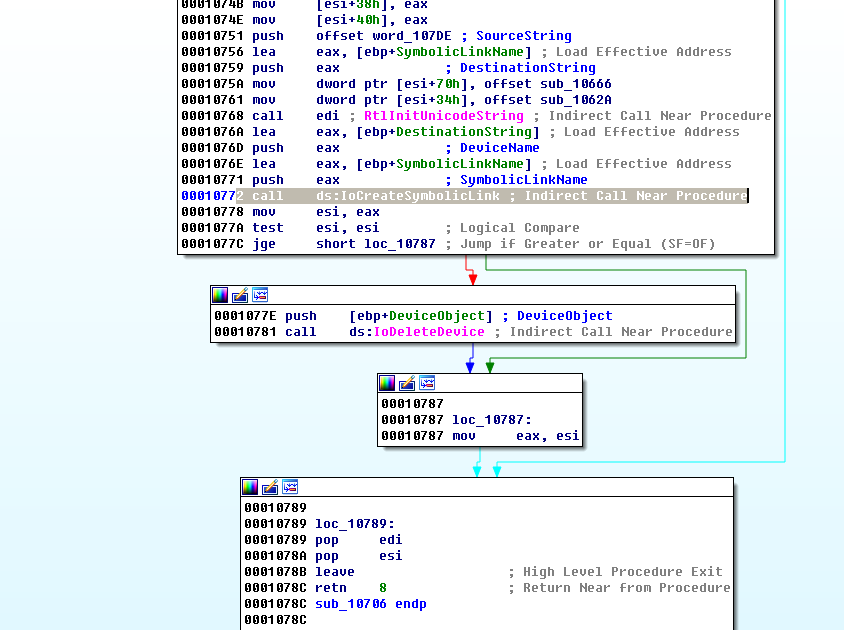This screenshot has height=630, width=844.
Task: Click the SourceString comment
Action: coord(524,36)
